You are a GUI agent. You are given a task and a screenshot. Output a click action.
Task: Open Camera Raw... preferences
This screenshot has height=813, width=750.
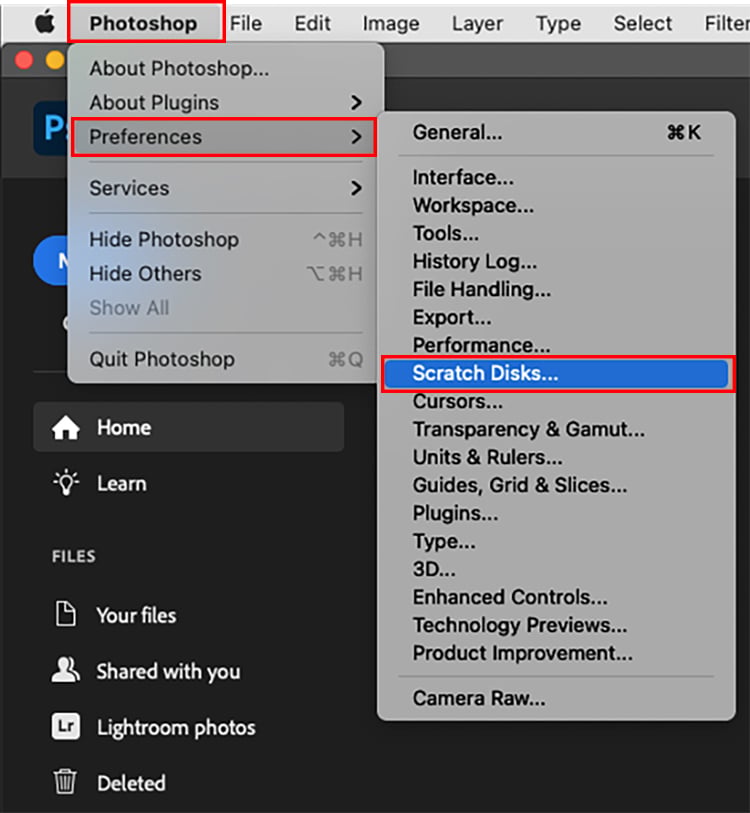tap(556, 699)
